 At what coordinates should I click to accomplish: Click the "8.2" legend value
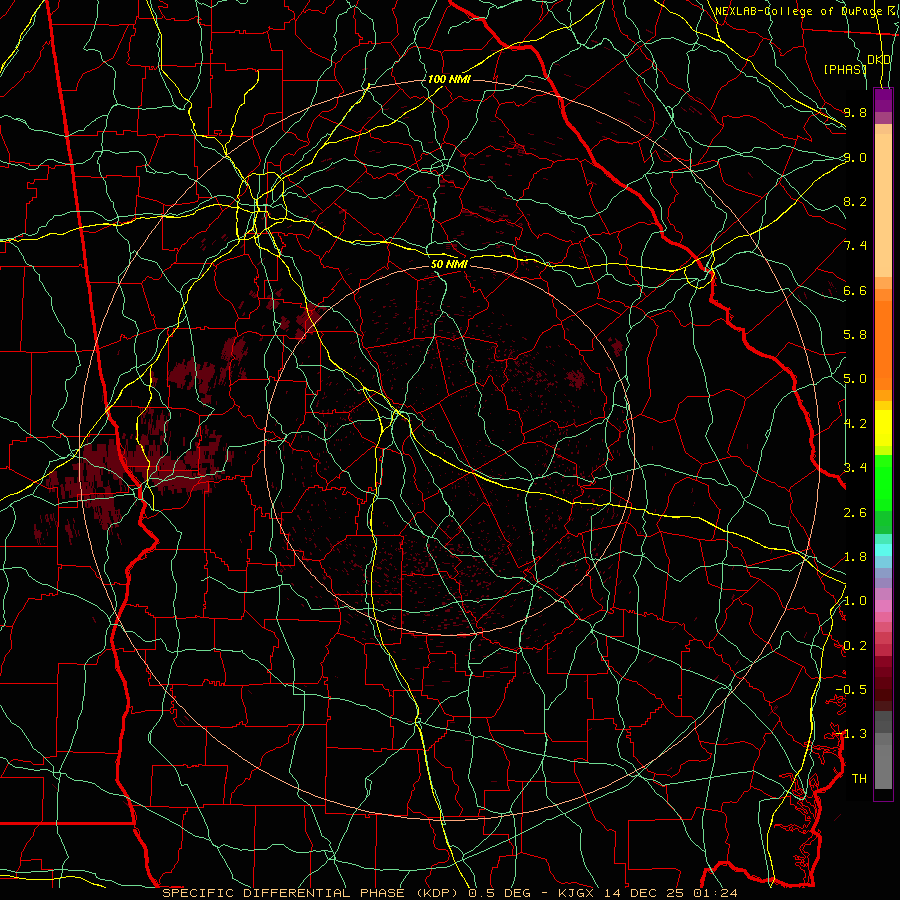pyautogui.click(x=855, y=201)
